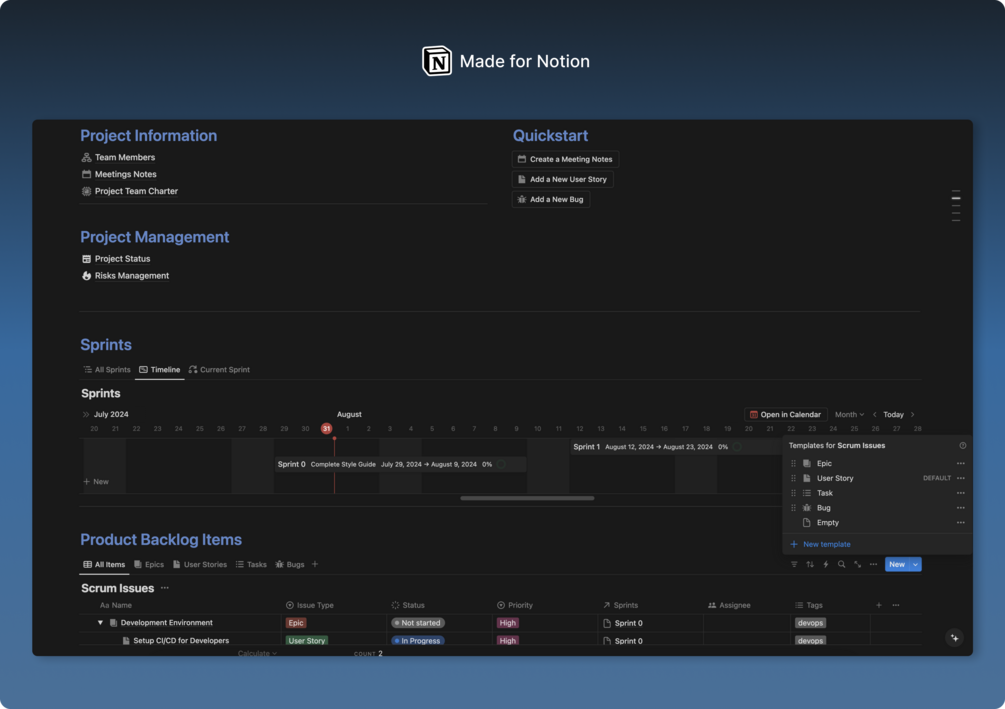Open backlog toolbar more options

[874, 564]
